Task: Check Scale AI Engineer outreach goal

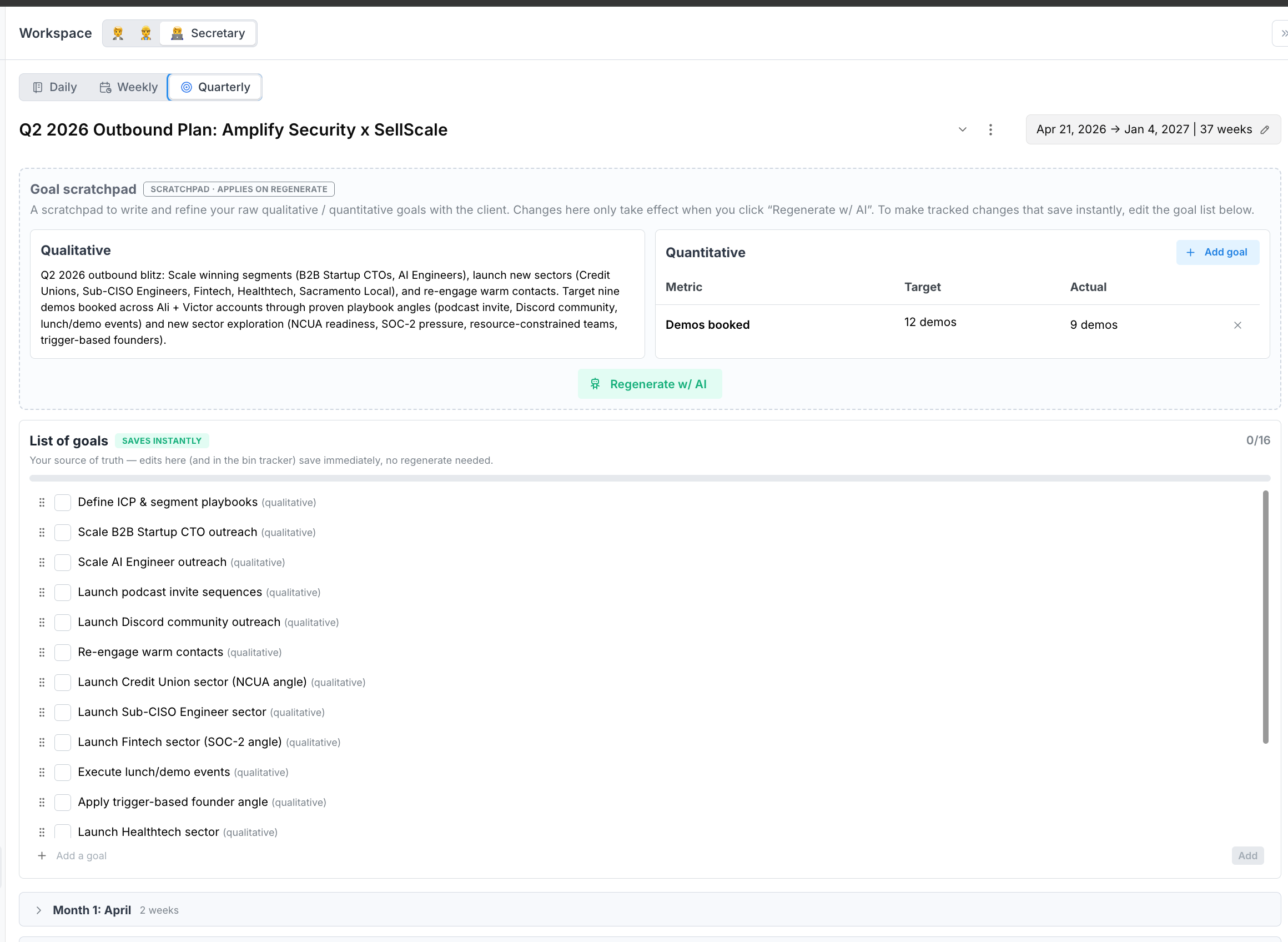Action: 63,562
